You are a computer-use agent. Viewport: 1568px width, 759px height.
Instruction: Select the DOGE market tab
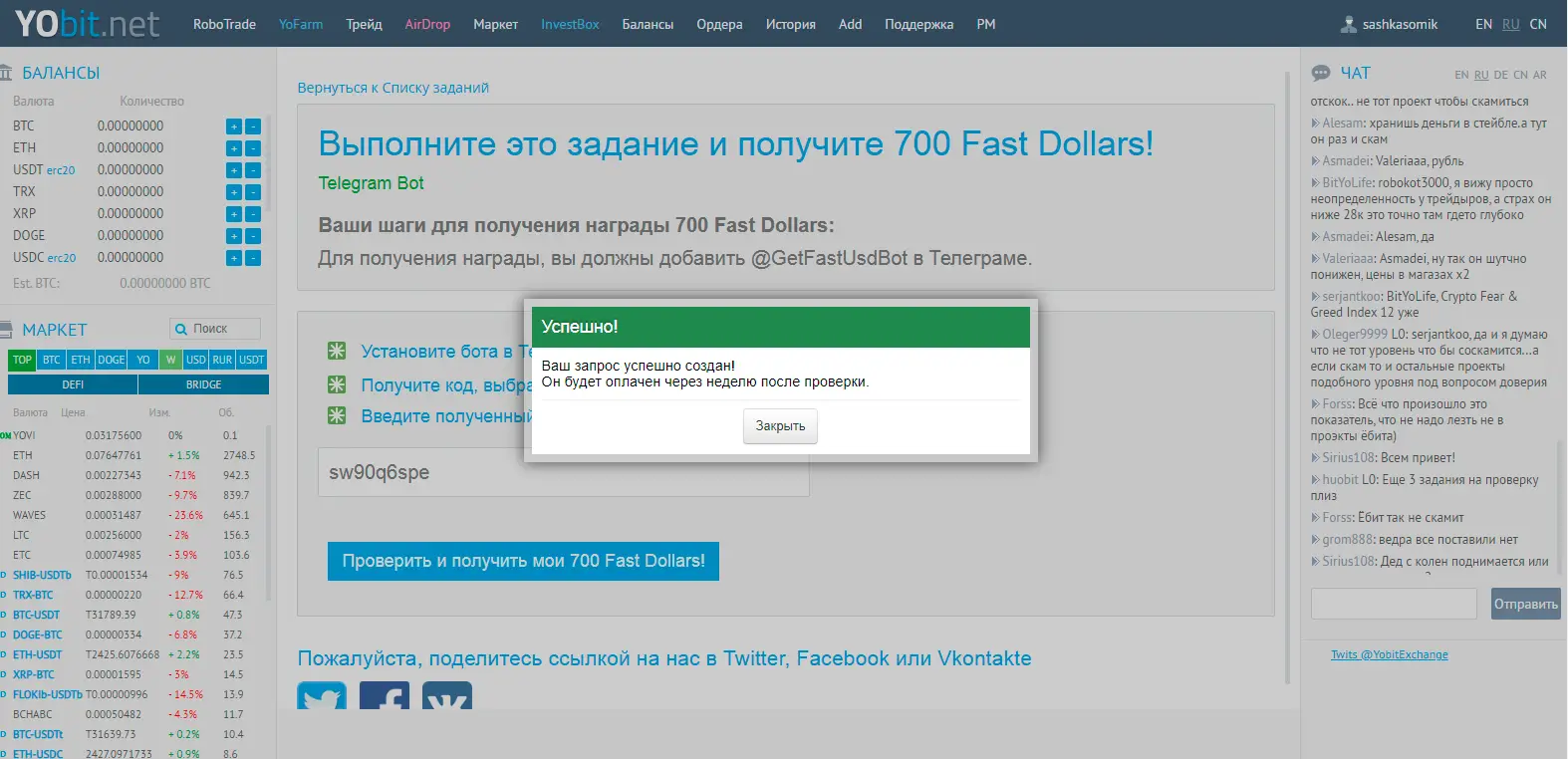(111, 360)
